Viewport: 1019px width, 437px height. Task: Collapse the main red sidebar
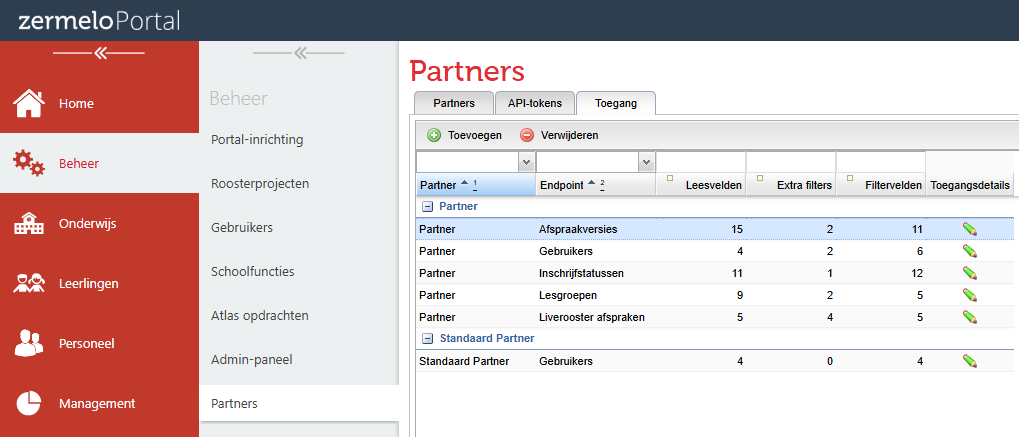tap(99, 53)
